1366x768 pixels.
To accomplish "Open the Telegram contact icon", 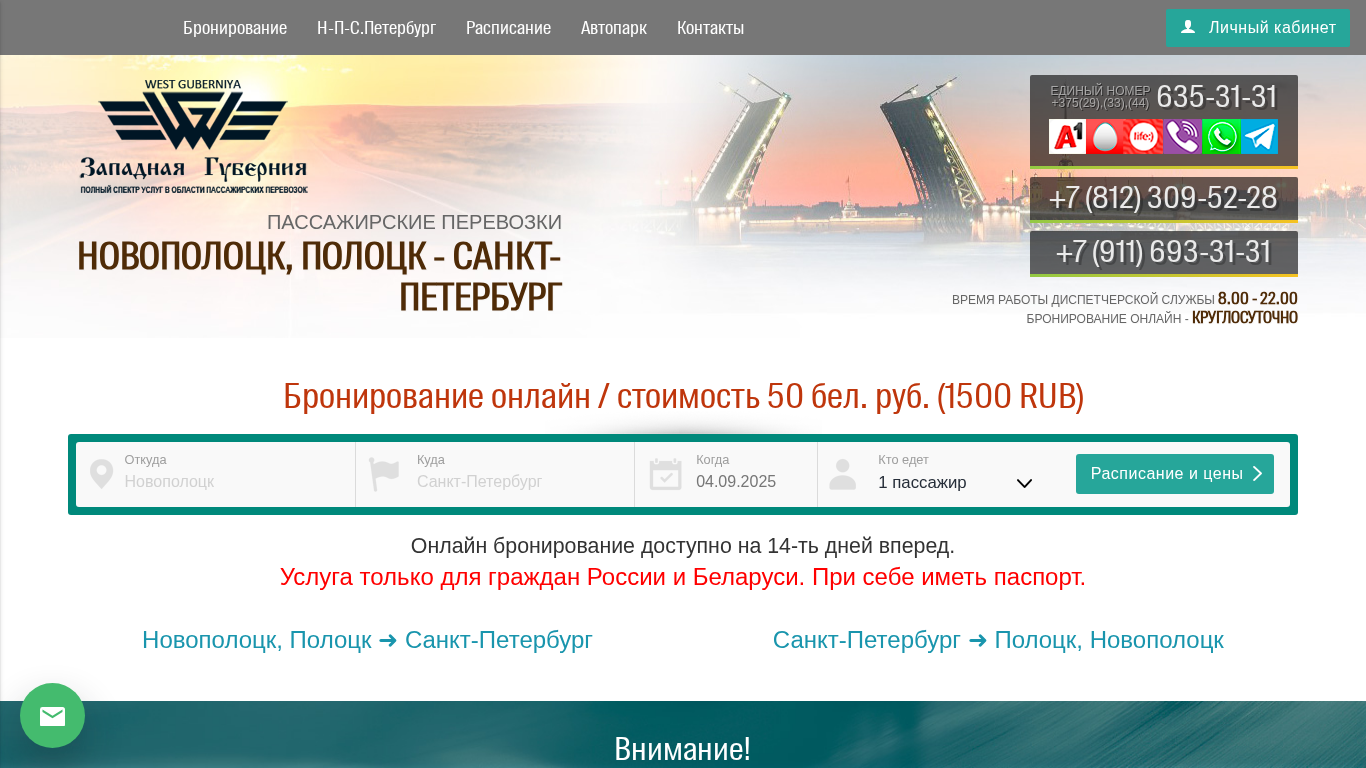I will pos(1259,136).
